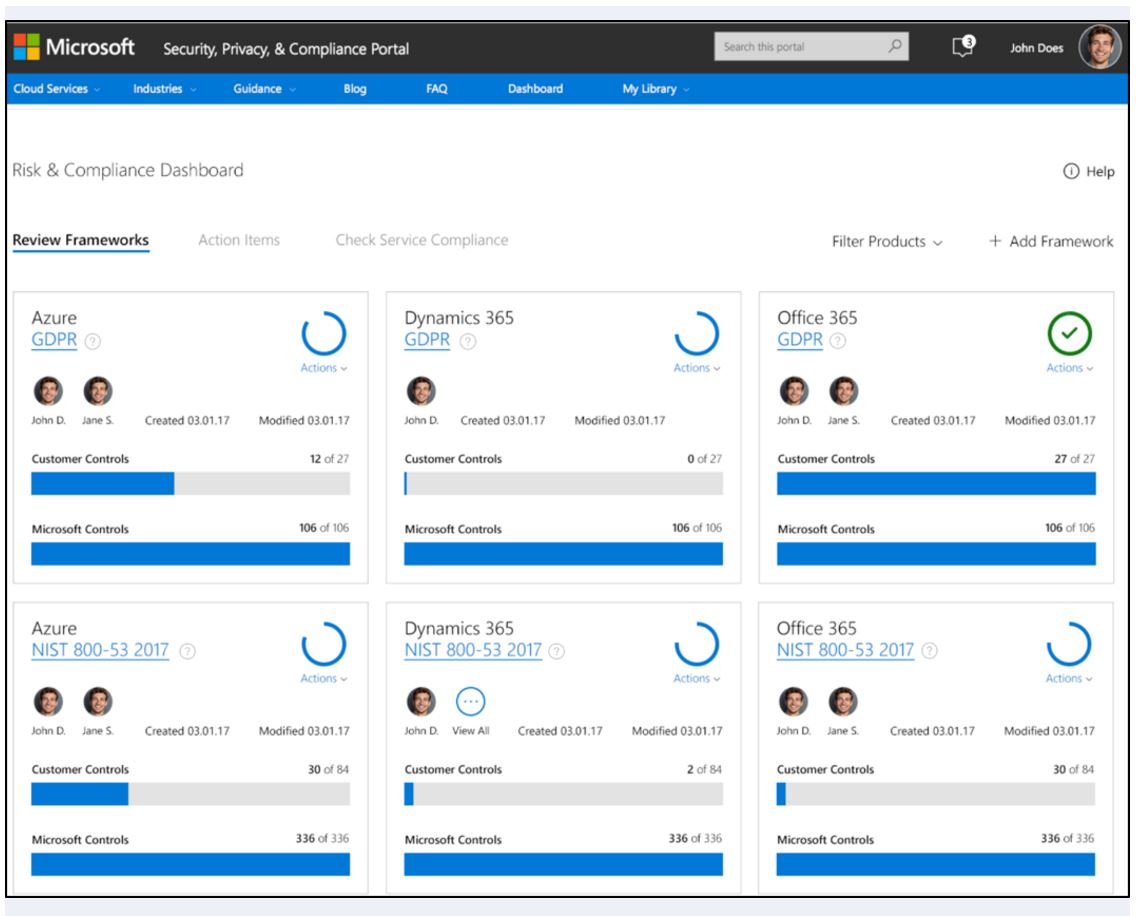Open the Dynamics 365 GDPR link
Image resolution: width=1136 pixels, height=916 pixels.
(x=427, y=339)
